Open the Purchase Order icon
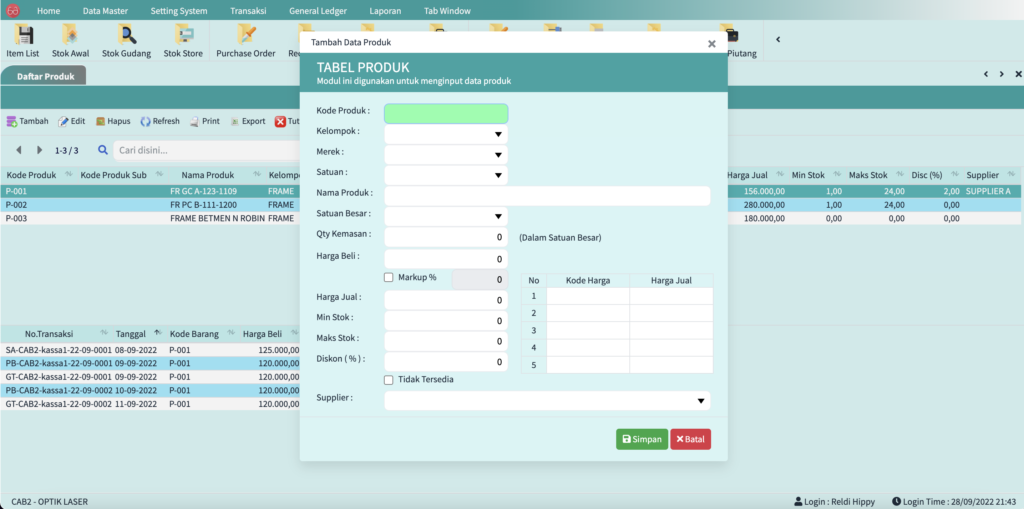Image resolution: width=1024 pixels, height=509 pixels. pos(245,36)
